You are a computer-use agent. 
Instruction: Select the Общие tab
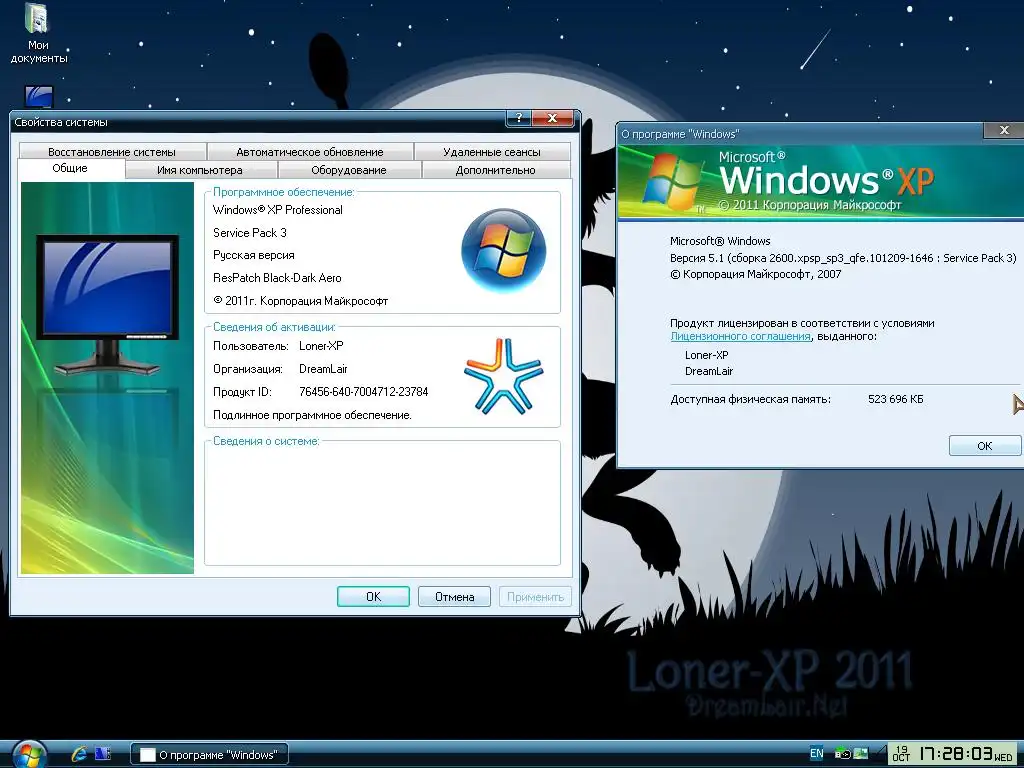pyautogui.click(x=70, y=168)
